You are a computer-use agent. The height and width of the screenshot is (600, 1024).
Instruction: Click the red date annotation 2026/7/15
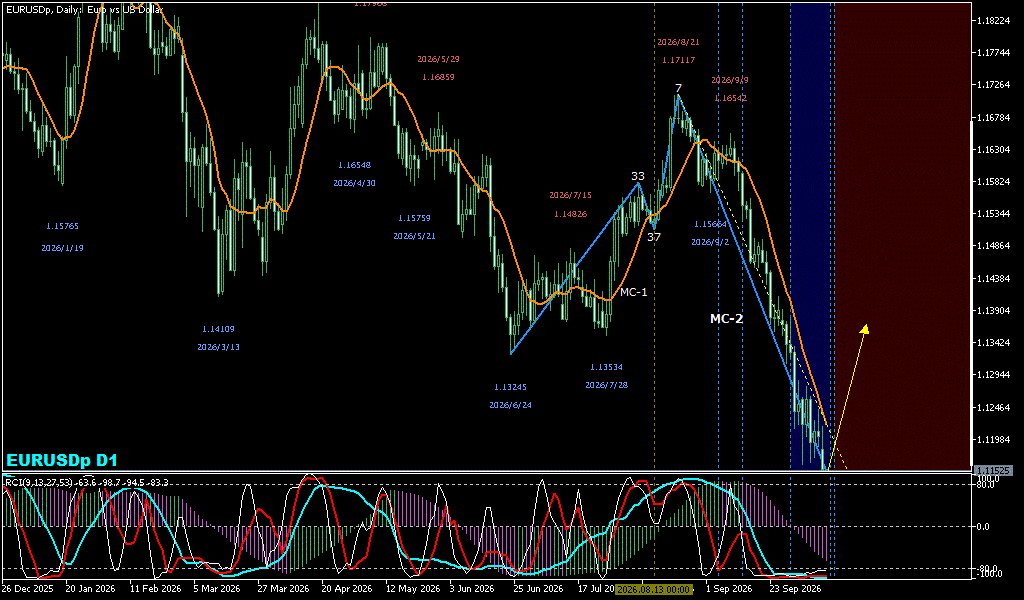click(x=570, y=195)
